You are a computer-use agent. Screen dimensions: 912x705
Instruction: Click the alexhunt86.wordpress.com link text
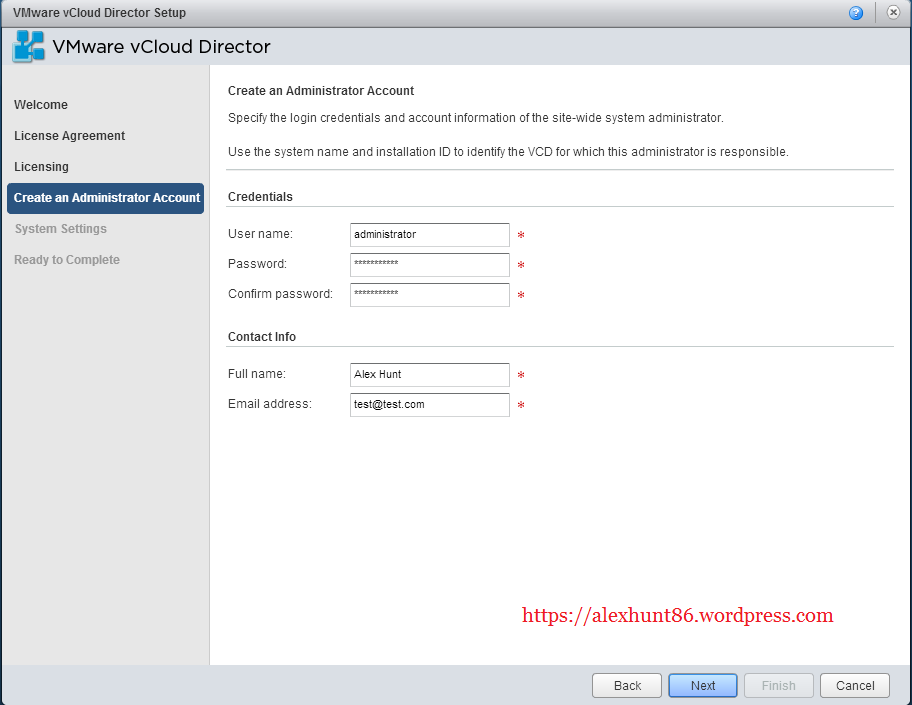[x=677, y=616]
